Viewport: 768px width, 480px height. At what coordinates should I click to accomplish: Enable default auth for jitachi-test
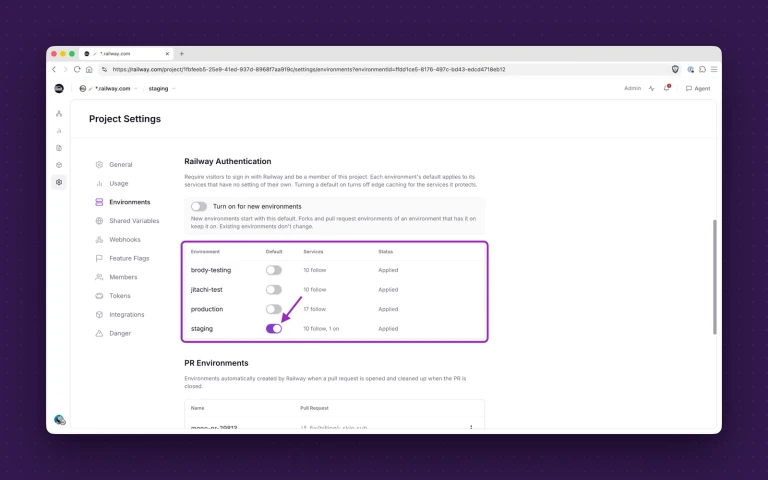[274, 289]
